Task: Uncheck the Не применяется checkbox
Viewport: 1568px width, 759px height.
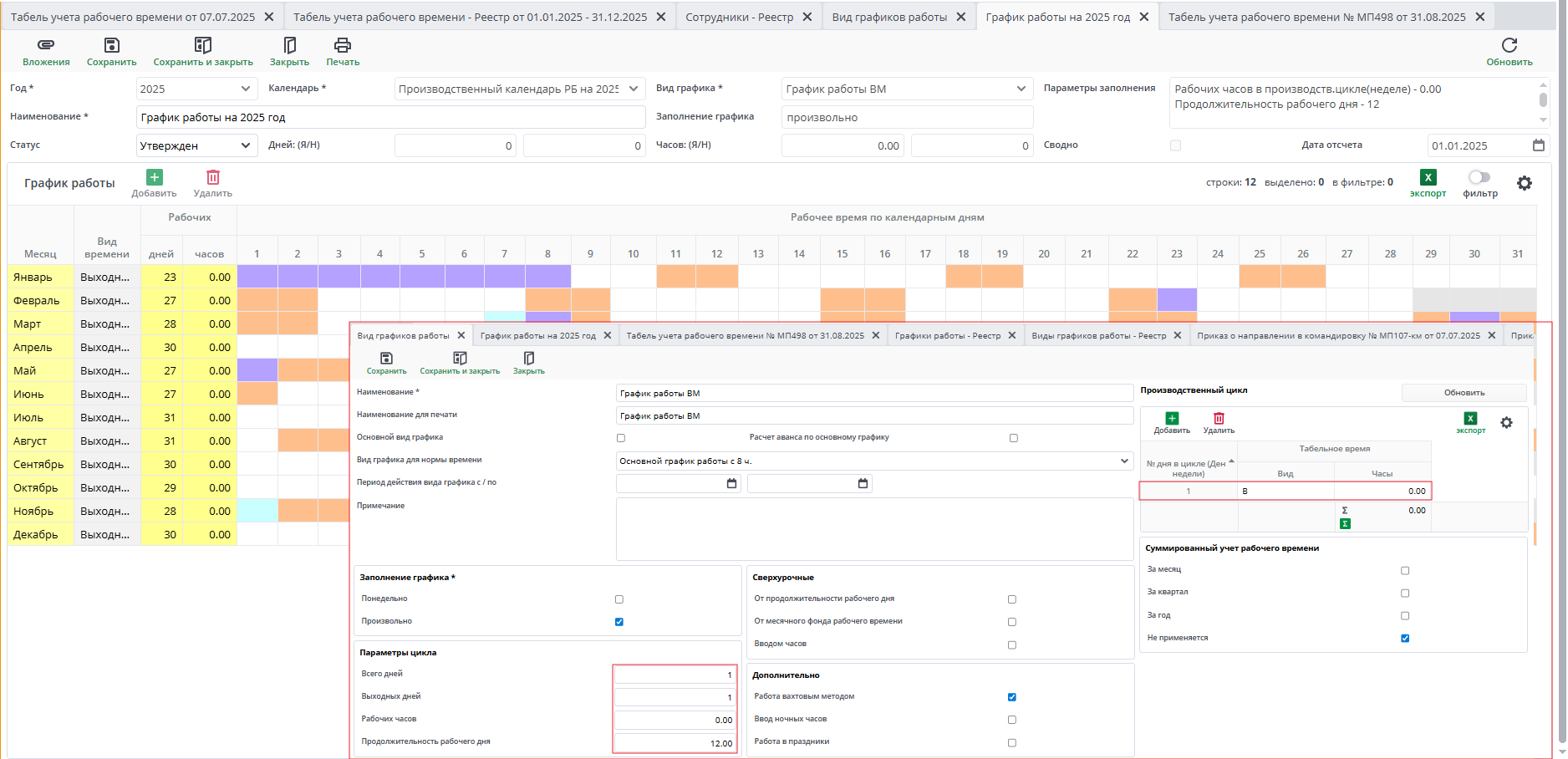Action: coord(1405,639)
